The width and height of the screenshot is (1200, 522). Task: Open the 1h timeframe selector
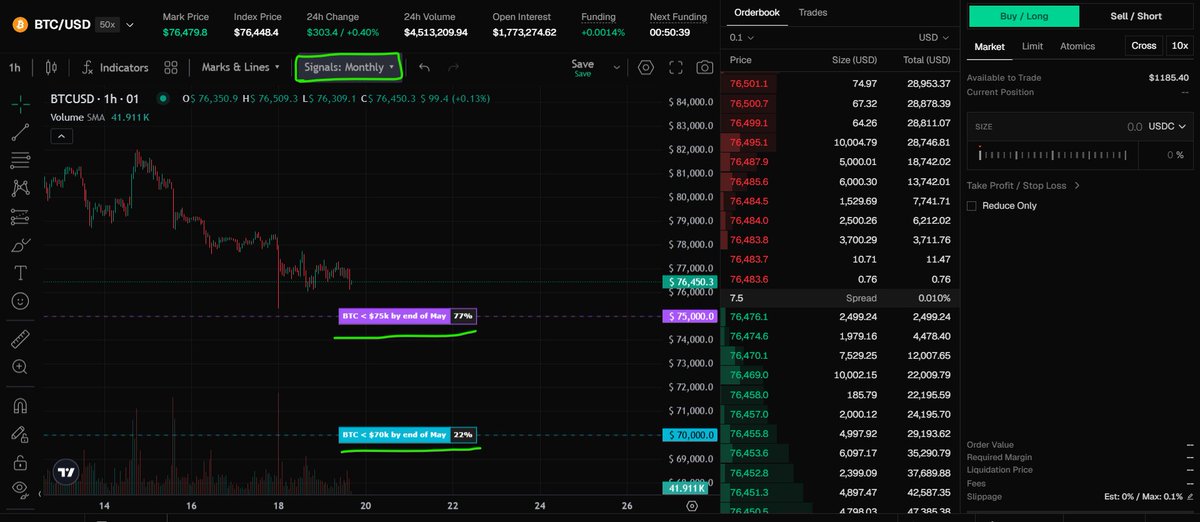(14, 67)
